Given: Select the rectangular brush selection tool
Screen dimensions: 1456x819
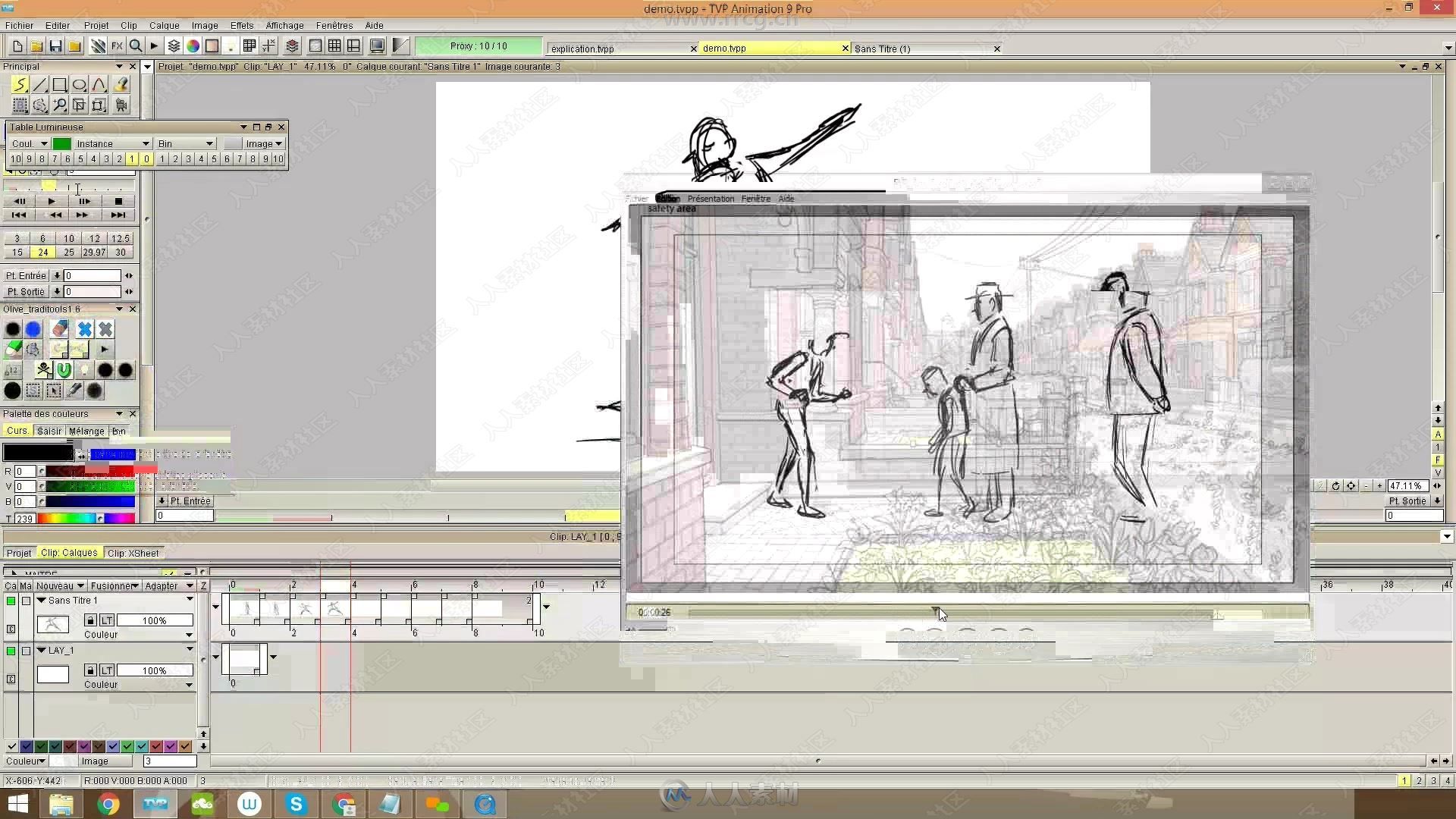Looking at the screenshot, I should (20, 105).
